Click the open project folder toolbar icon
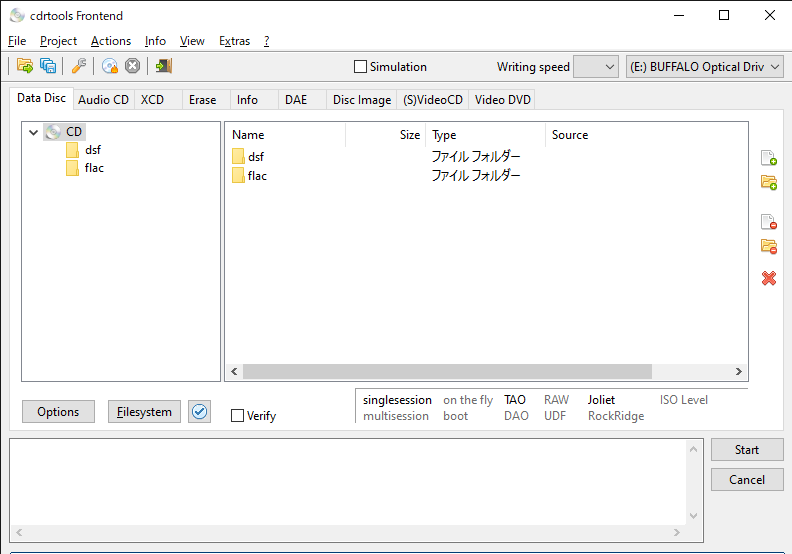Image resolution: width=792 pixels, height=554 pixels. (x=25, y=66)
